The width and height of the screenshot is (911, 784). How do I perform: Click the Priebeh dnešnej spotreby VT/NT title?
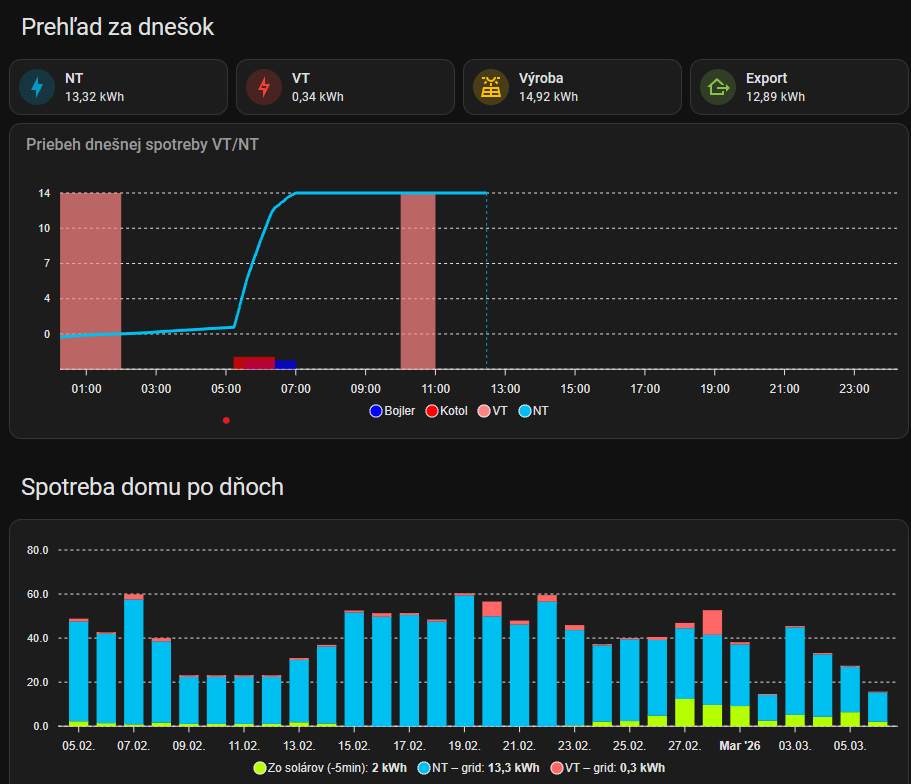tap(143, 145)
